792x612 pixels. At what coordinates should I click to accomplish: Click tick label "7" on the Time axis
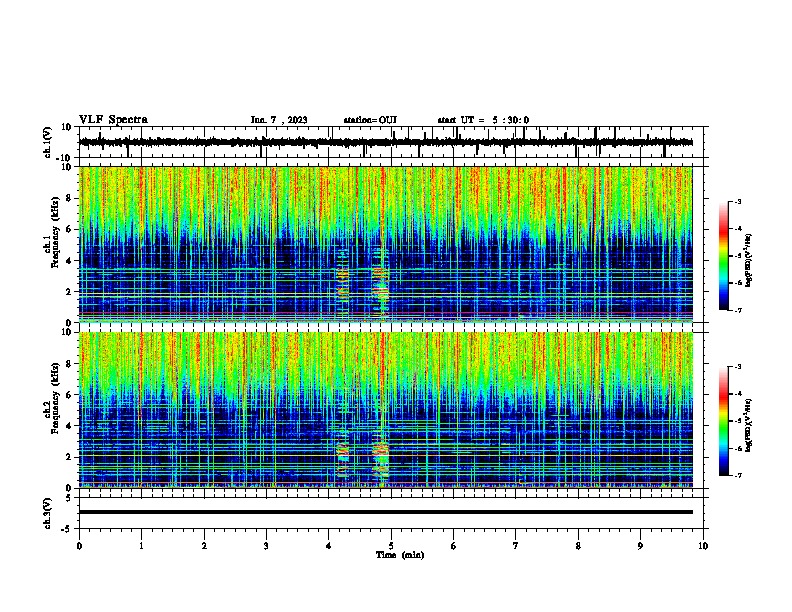pos(516,546)
